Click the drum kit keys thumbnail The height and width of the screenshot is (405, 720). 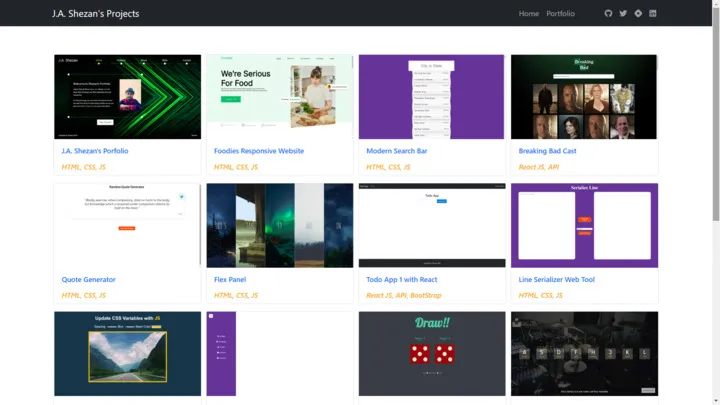pyautogui.click(x=584, y=354)
